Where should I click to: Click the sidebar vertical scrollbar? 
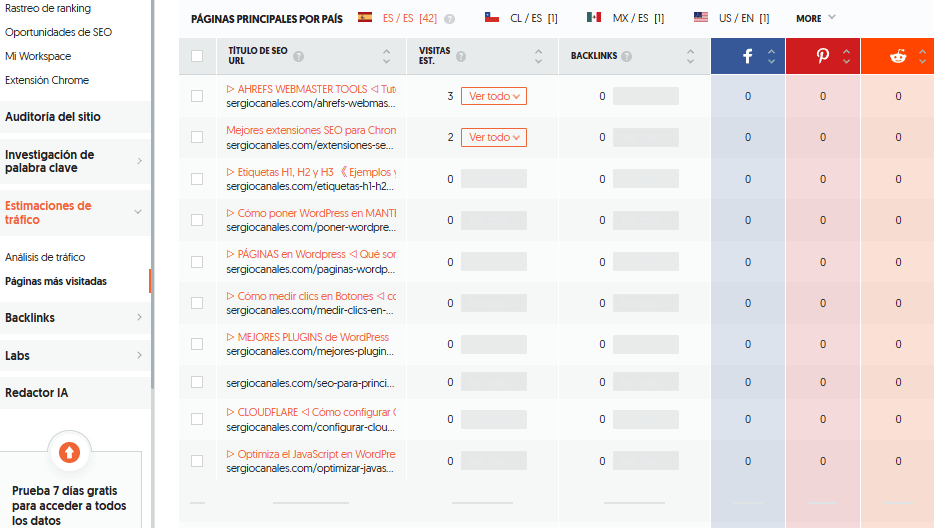152,194
